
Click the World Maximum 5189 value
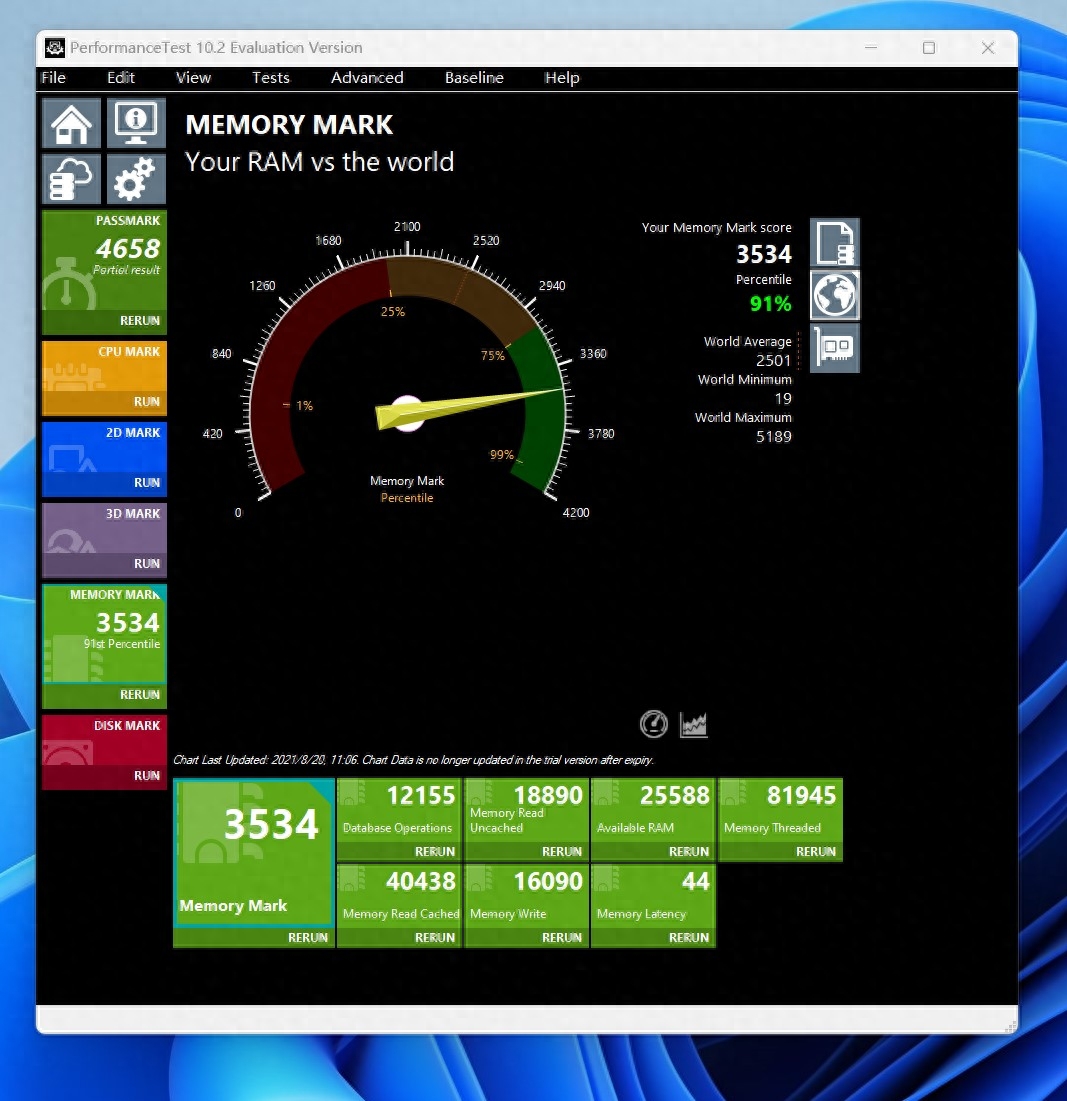[x=773, y=436]
